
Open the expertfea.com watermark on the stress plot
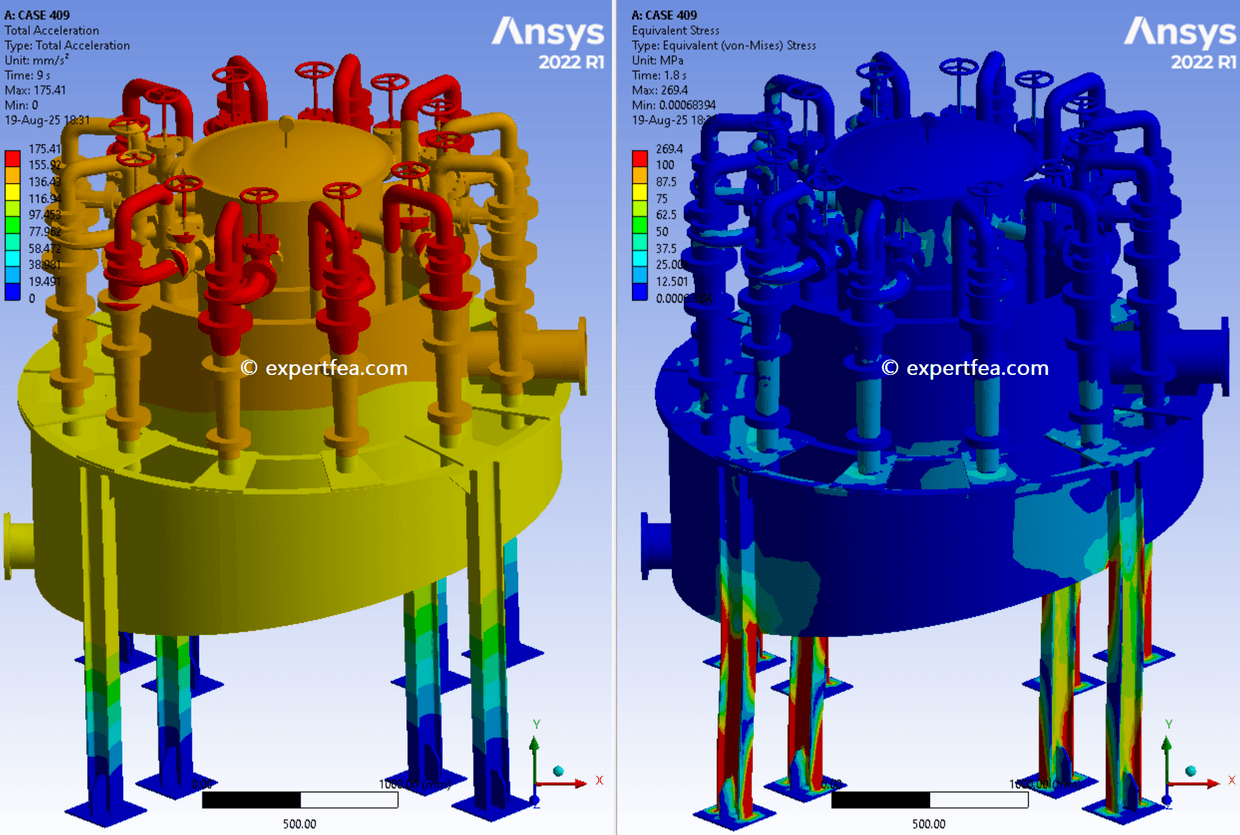point(964,367)
